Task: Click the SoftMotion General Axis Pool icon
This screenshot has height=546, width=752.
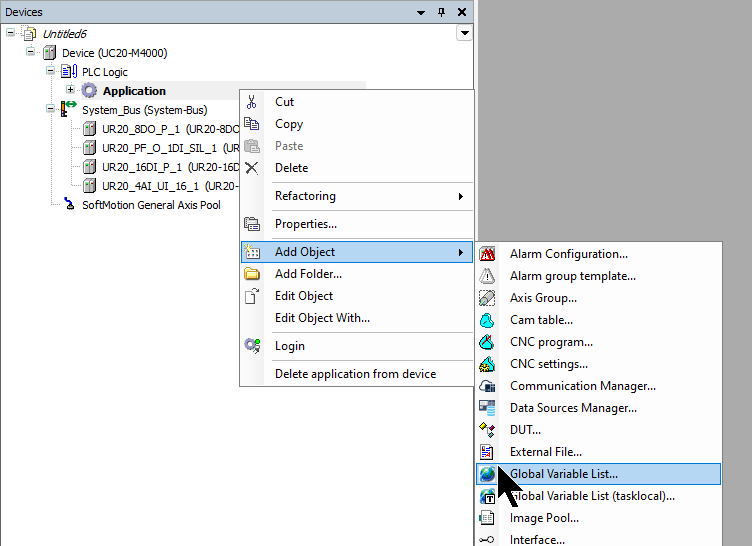Action: coord(70,204)
